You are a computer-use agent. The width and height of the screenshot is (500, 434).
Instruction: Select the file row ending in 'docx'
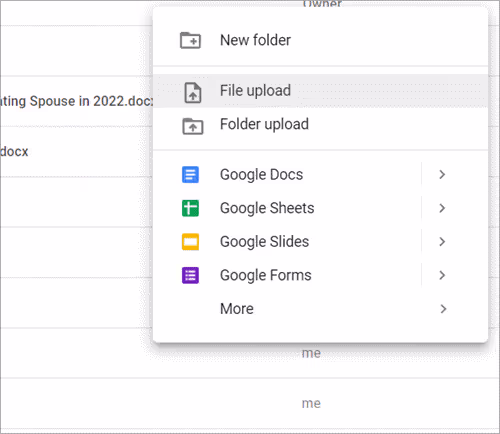76,152
